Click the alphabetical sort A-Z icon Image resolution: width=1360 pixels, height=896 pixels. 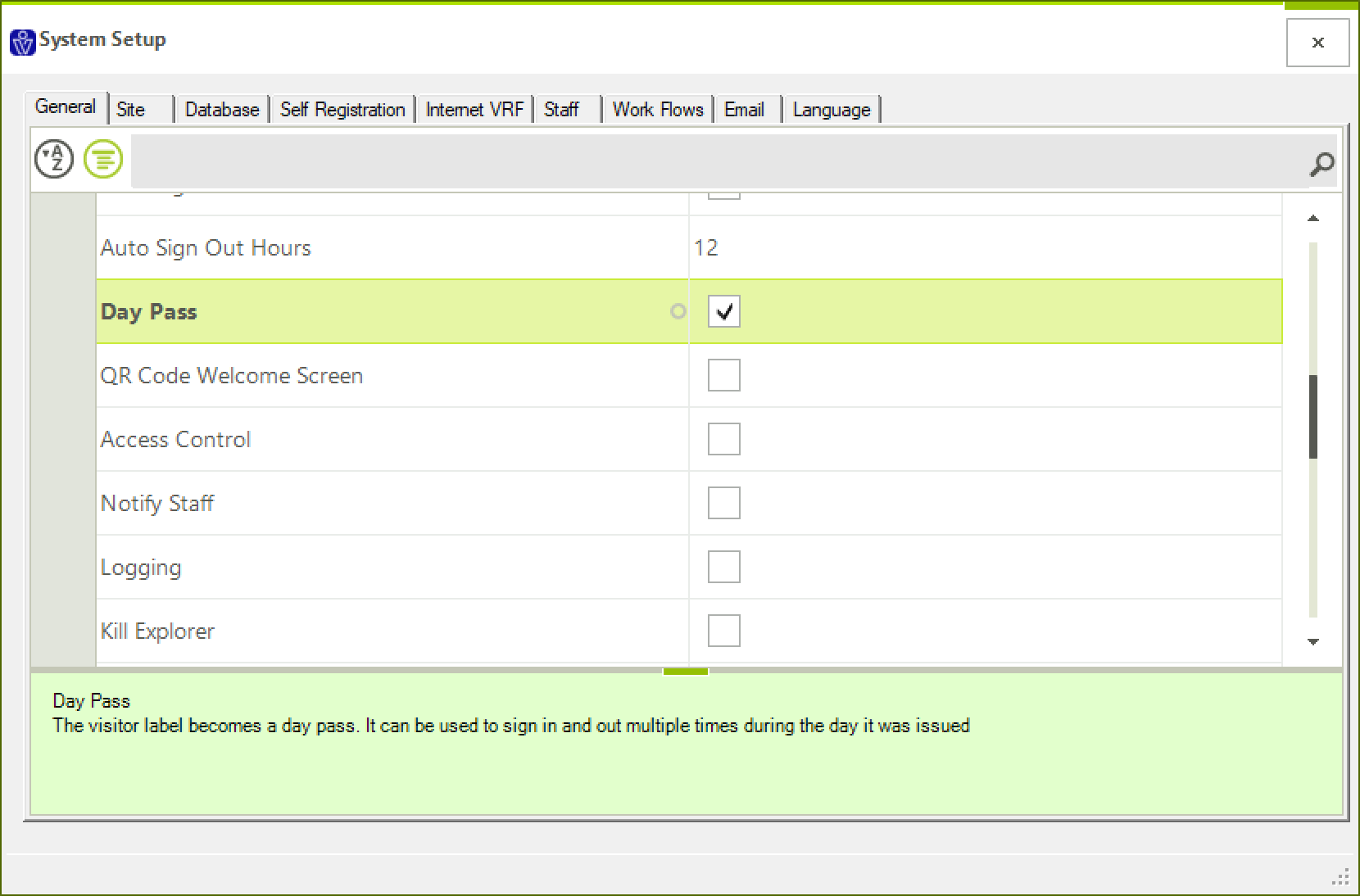point(54,159)
